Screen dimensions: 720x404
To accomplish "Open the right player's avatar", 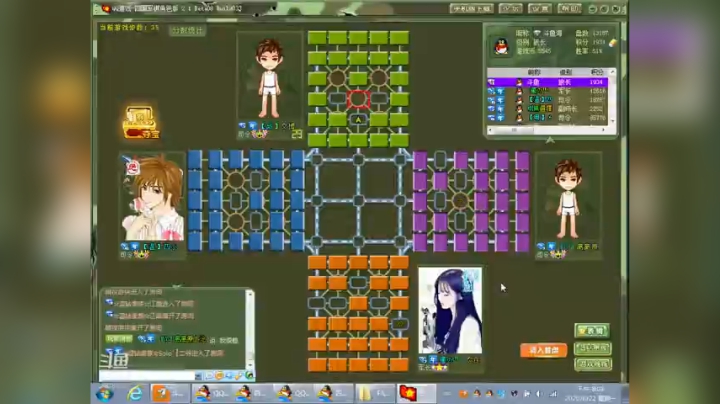I will [568, 197].
